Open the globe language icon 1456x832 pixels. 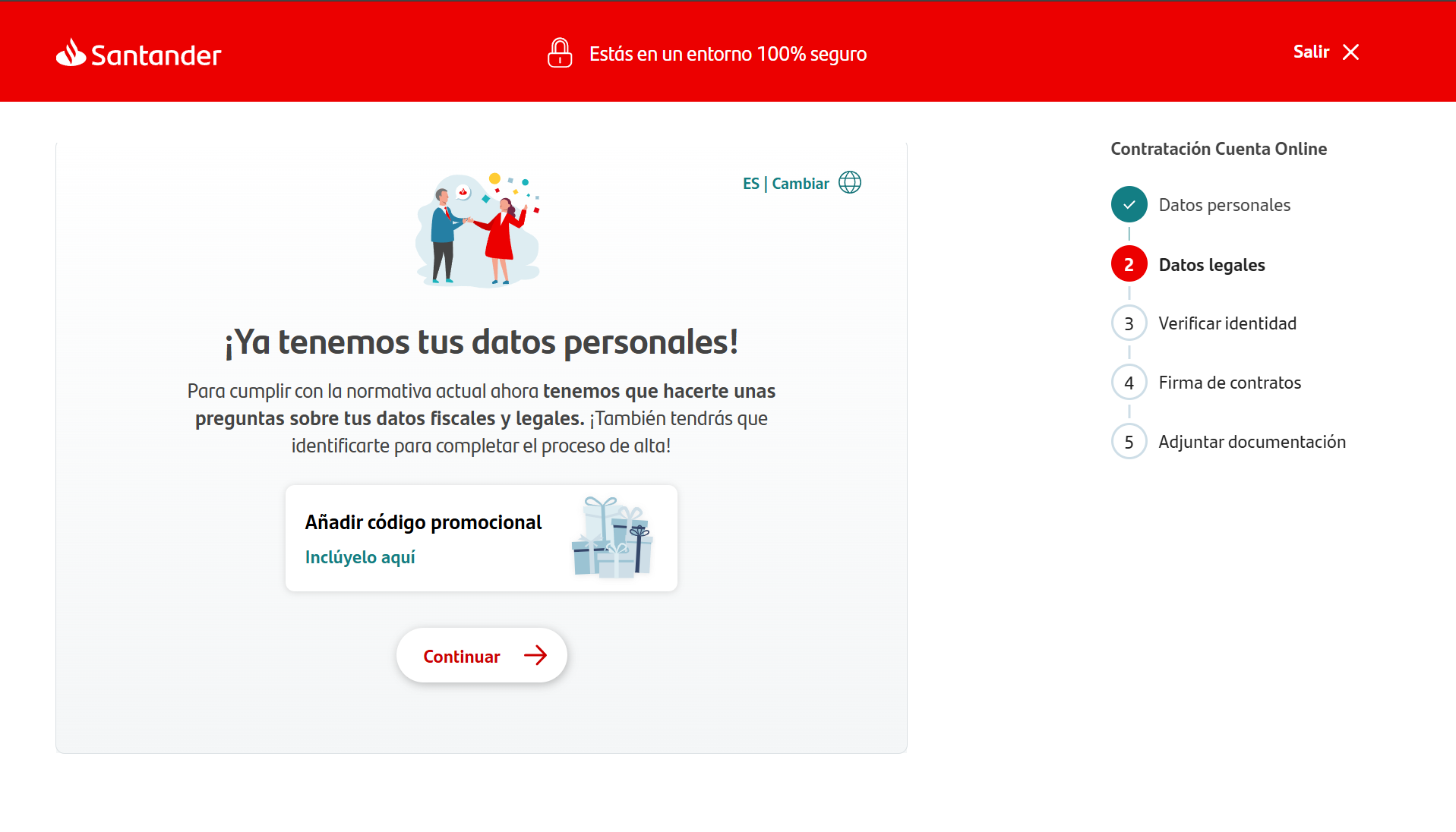tap(849, 182)
